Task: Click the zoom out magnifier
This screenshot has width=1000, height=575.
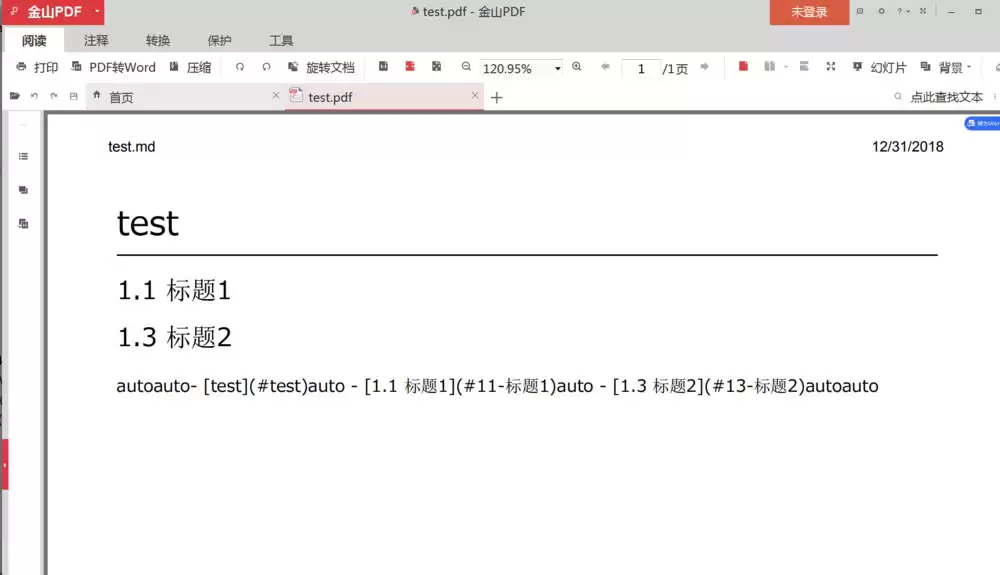Action: click(x=466, y=66)
